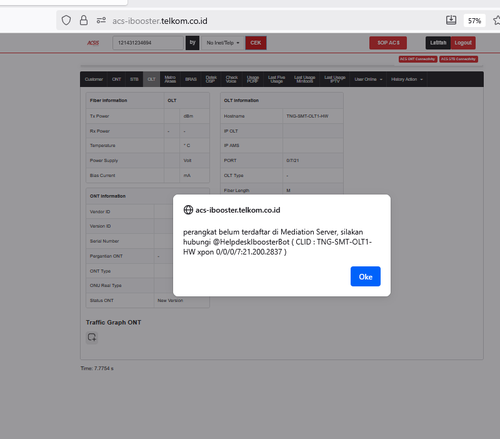Click the Rx Power row label
The width and height of the screenshot is (500, 439).
tap(100, 131)
